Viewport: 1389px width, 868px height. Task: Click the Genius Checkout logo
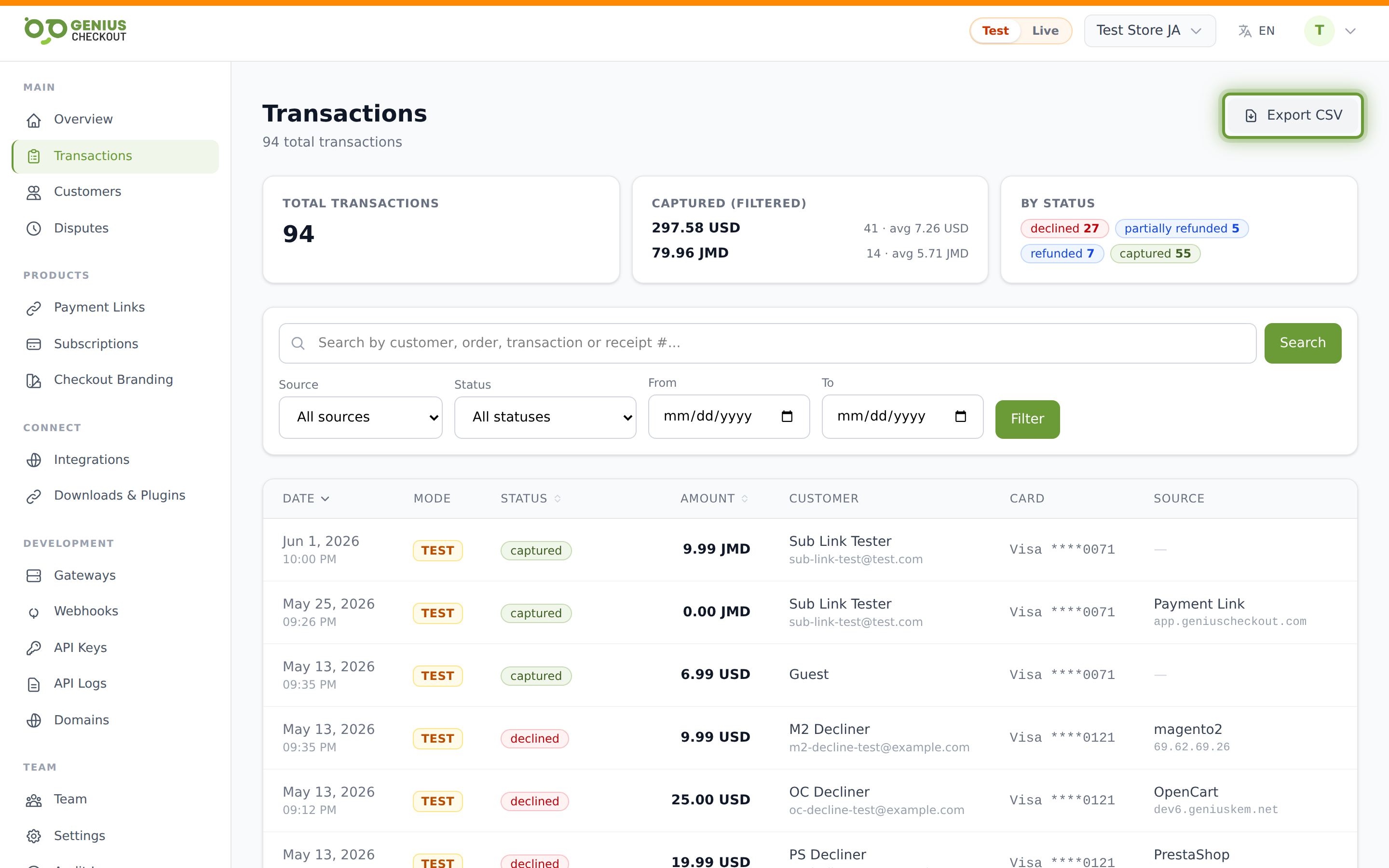pyautogui.click(x=75, y=30)
